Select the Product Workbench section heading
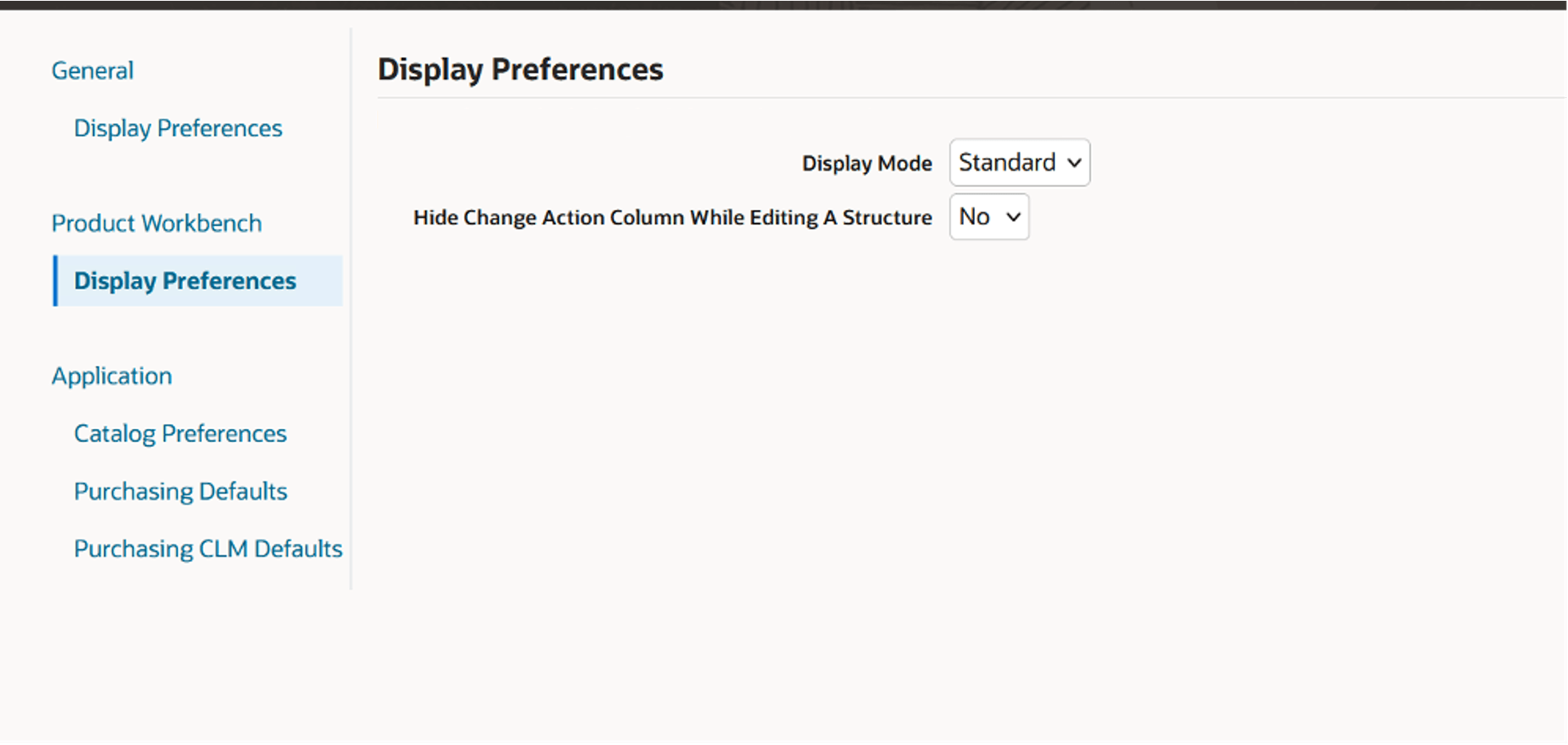The width and height of the screenshot is (1568, 745). (157, 223)
